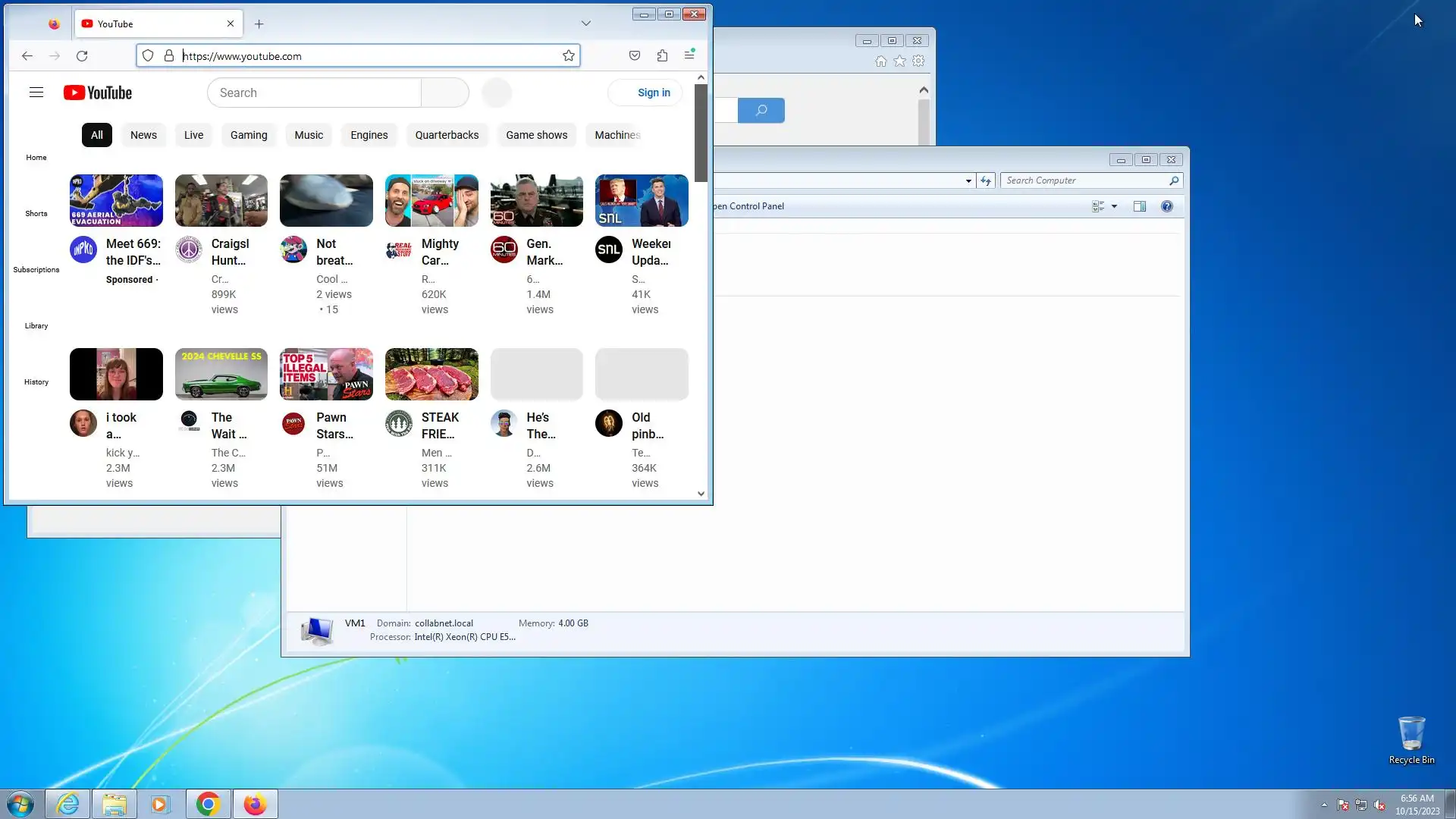Open Firefox application menu button
Viewport: 1456px width, 819px height.
689,55
